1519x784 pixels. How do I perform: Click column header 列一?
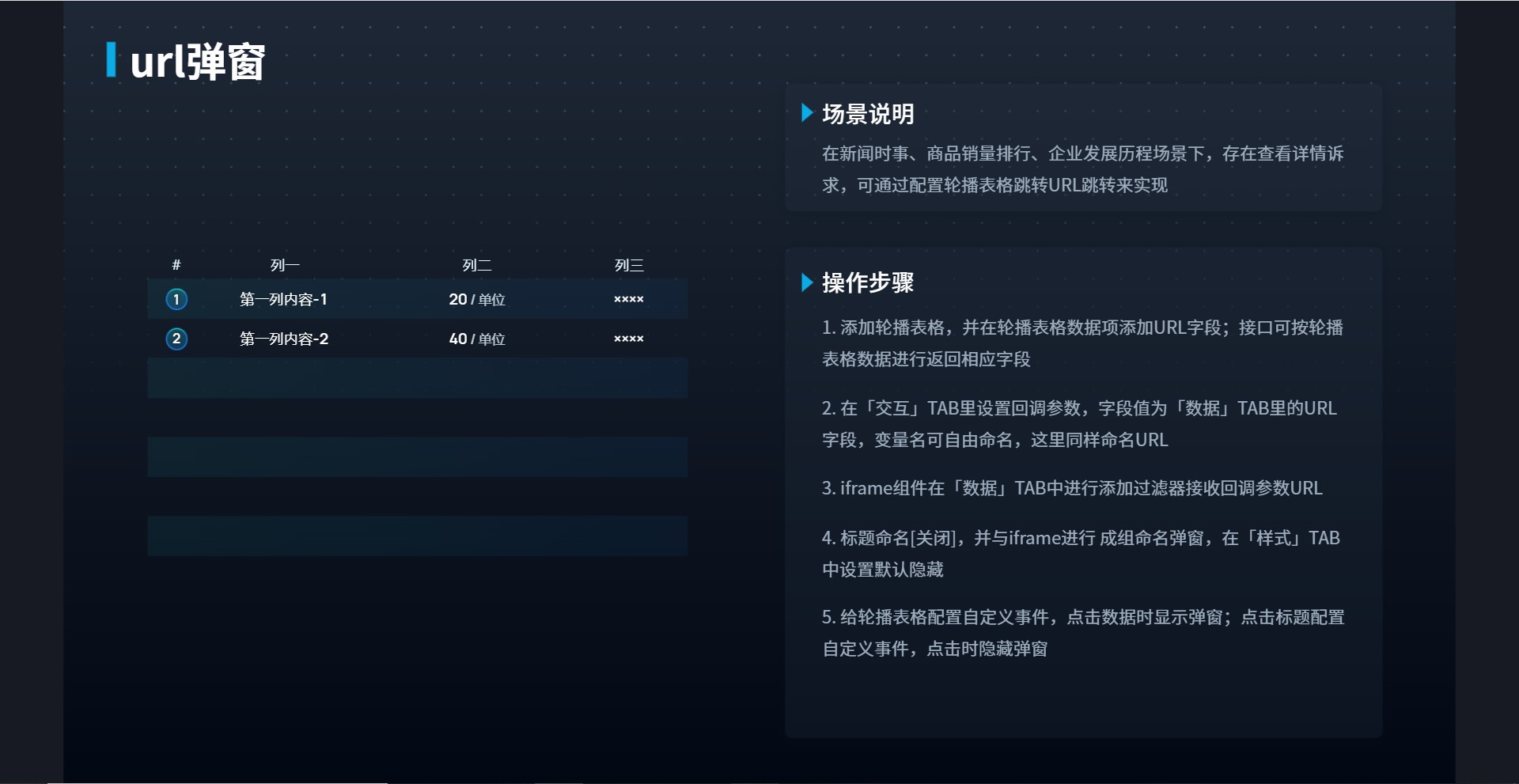(x=285, y=265)
